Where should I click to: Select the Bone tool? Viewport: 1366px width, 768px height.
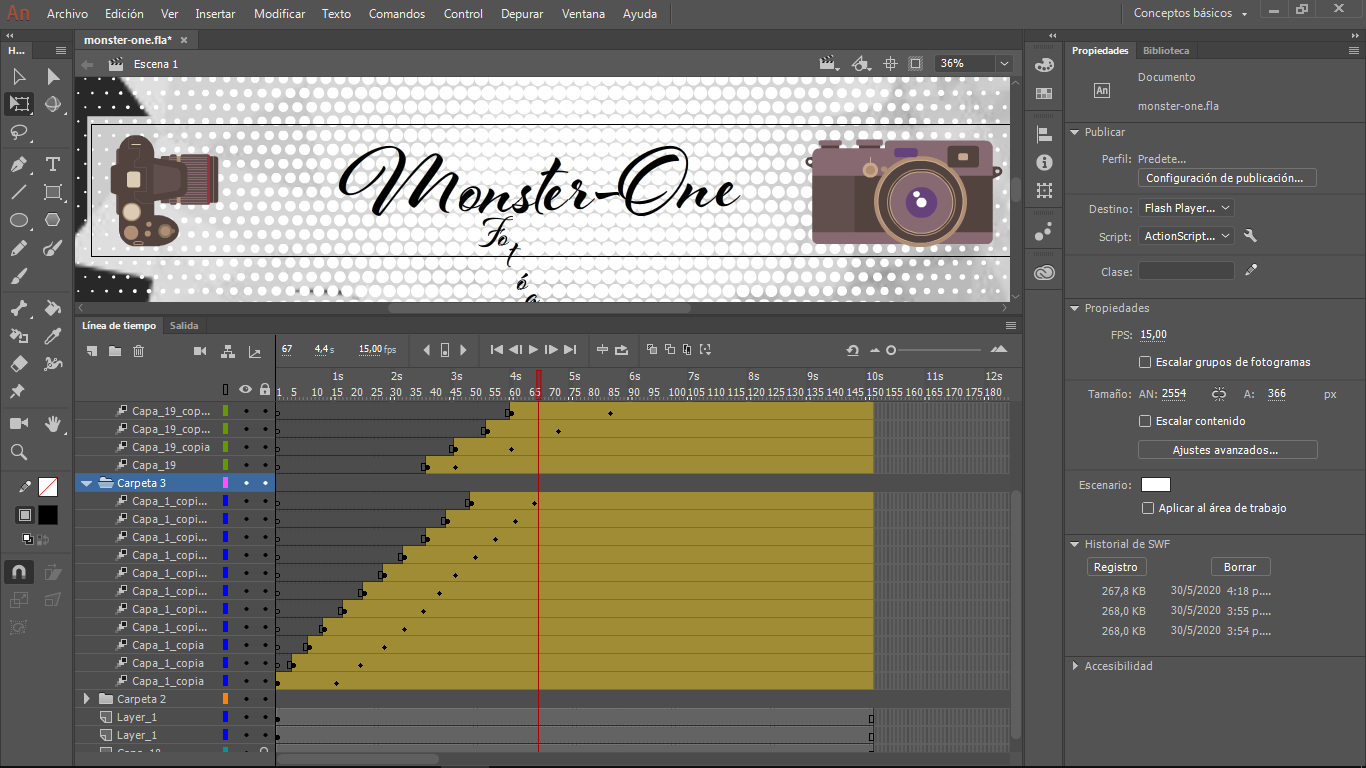(19, 308)
